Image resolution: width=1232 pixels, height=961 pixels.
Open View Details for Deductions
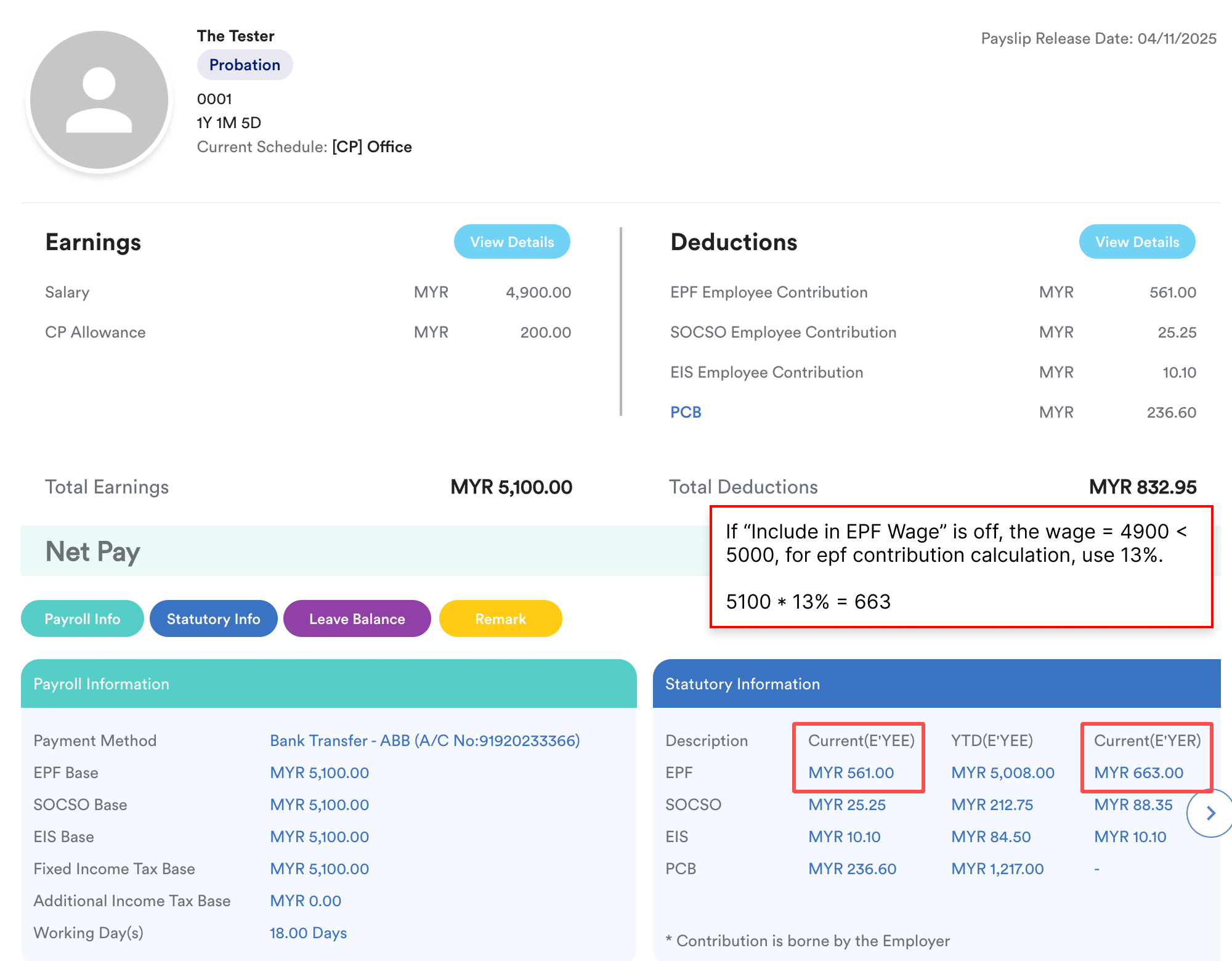[x=1137, y=242]
